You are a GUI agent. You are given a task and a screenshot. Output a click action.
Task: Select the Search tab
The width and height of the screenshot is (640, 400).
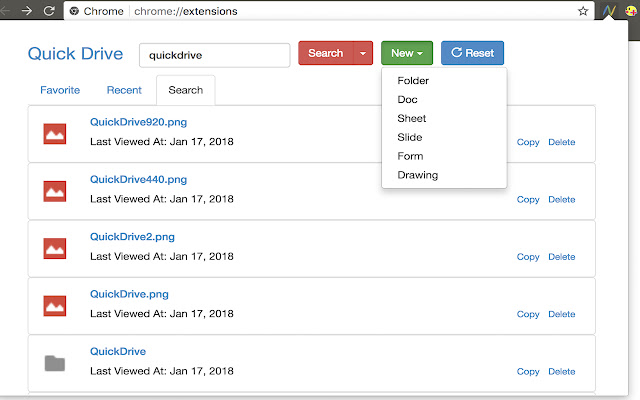click(186, 90)
